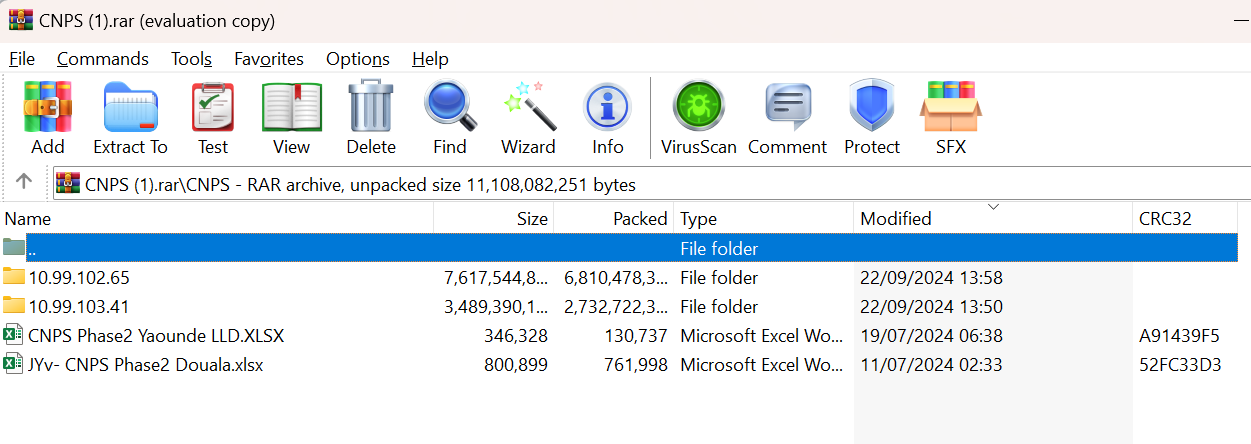Viewport: 1251px width, 444px height.
Task: Open the Help menu
Action: pos(430,59)
